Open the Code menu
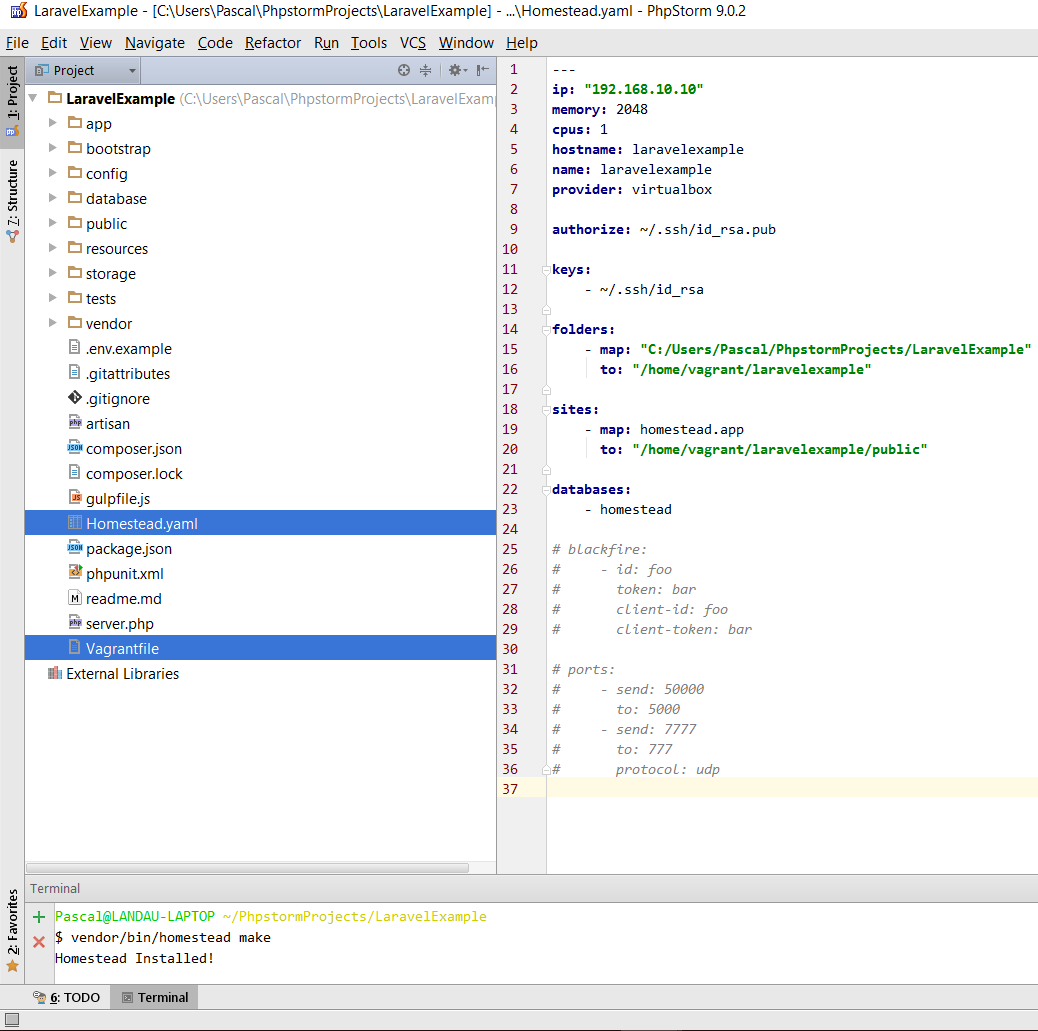Screen dimensions: 1038x1031 coord(215,43)
